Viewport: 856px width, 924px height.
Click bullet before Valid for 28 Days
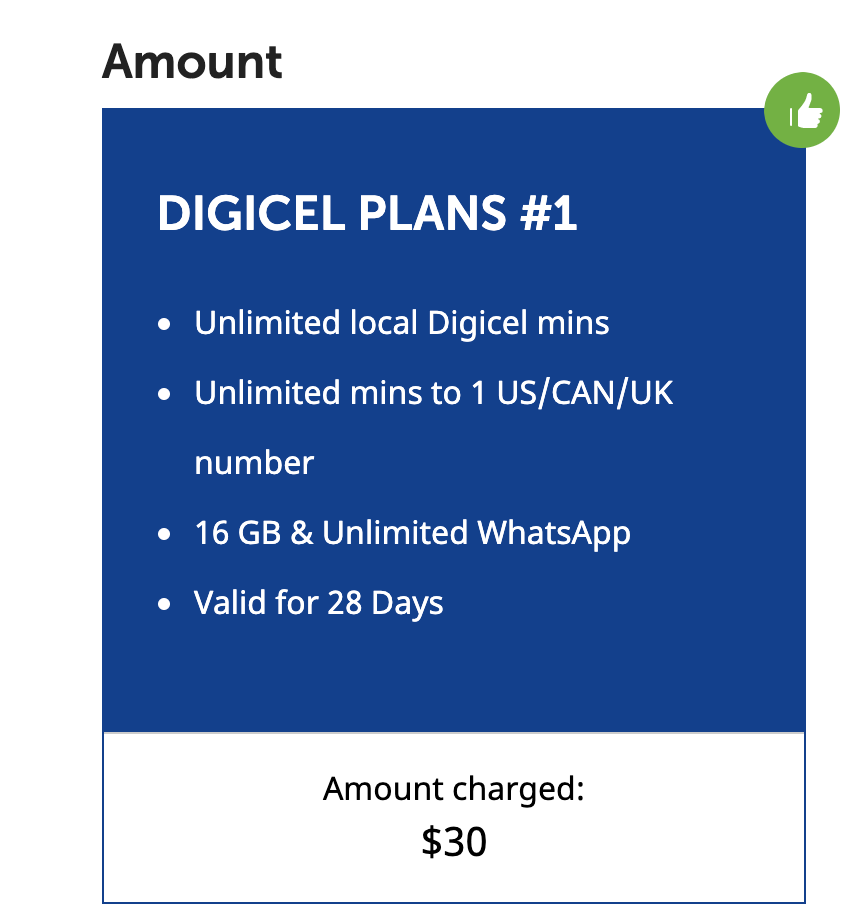(x=164, y=605)
